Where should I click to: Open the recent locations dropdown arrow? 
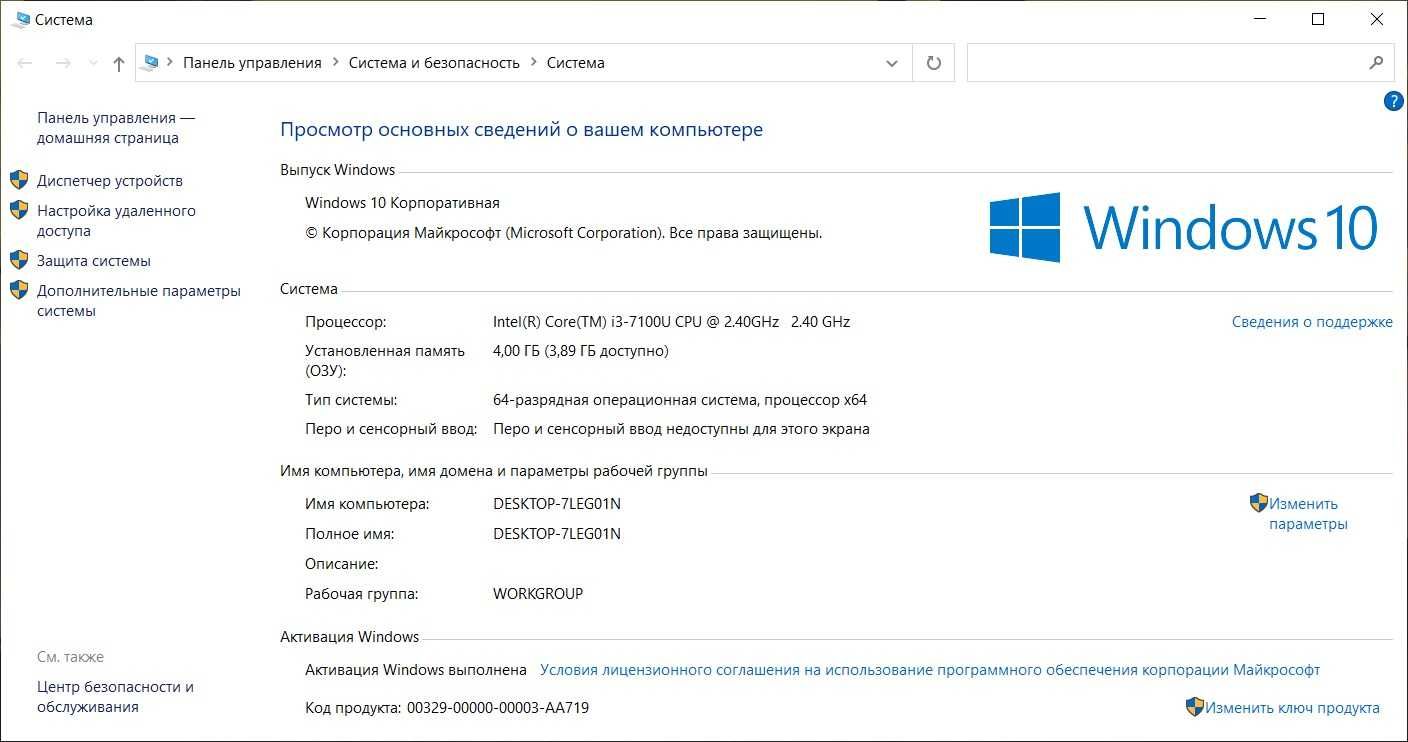(93, 63)
